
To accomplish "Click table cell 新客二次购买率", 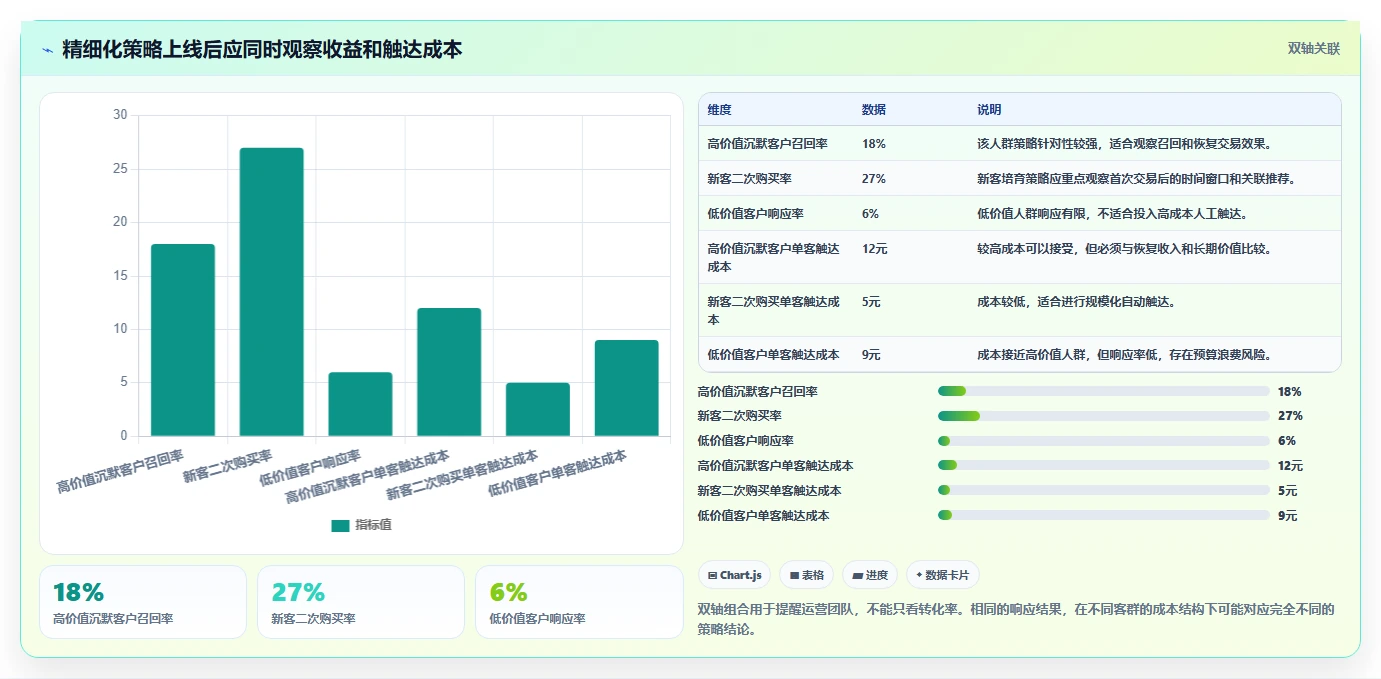I will pos(750,179).
